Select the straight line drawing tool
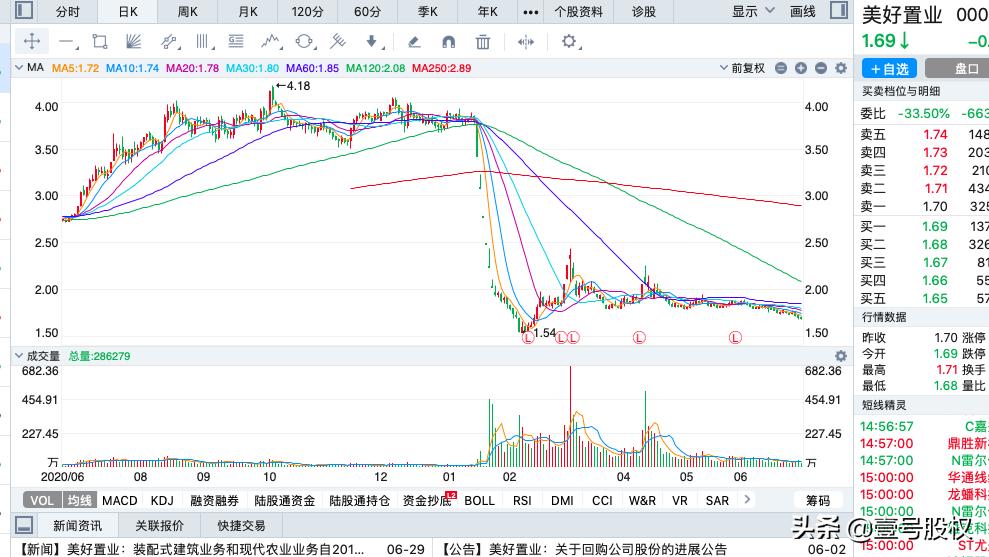 coord(67,42)
